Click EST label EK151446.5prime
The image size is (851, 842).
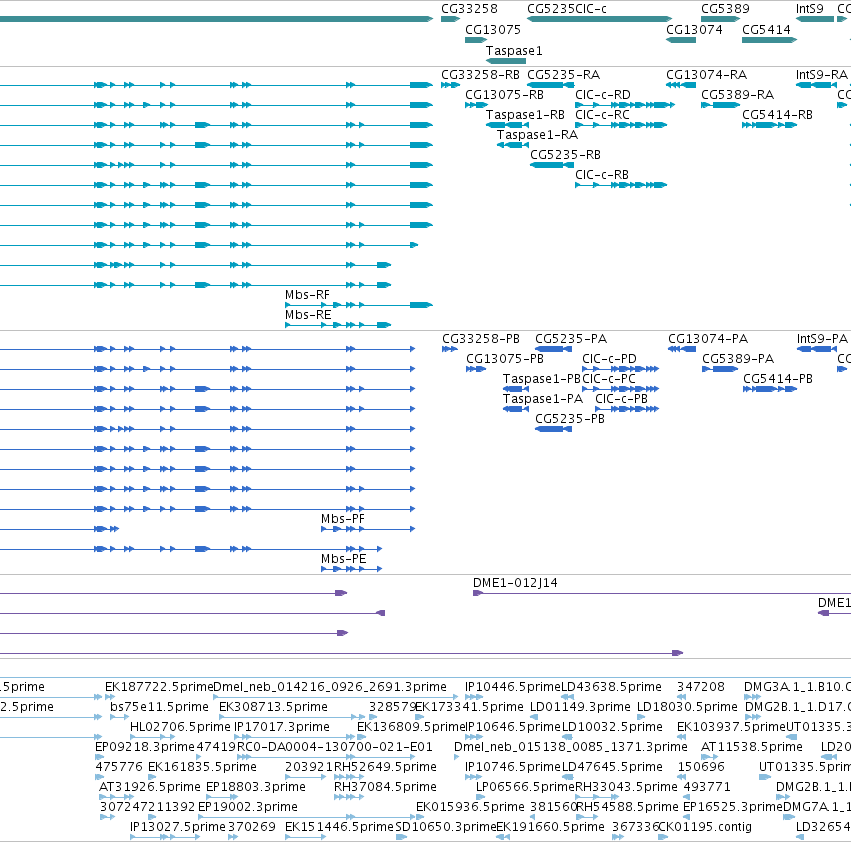tap(340, 828)
